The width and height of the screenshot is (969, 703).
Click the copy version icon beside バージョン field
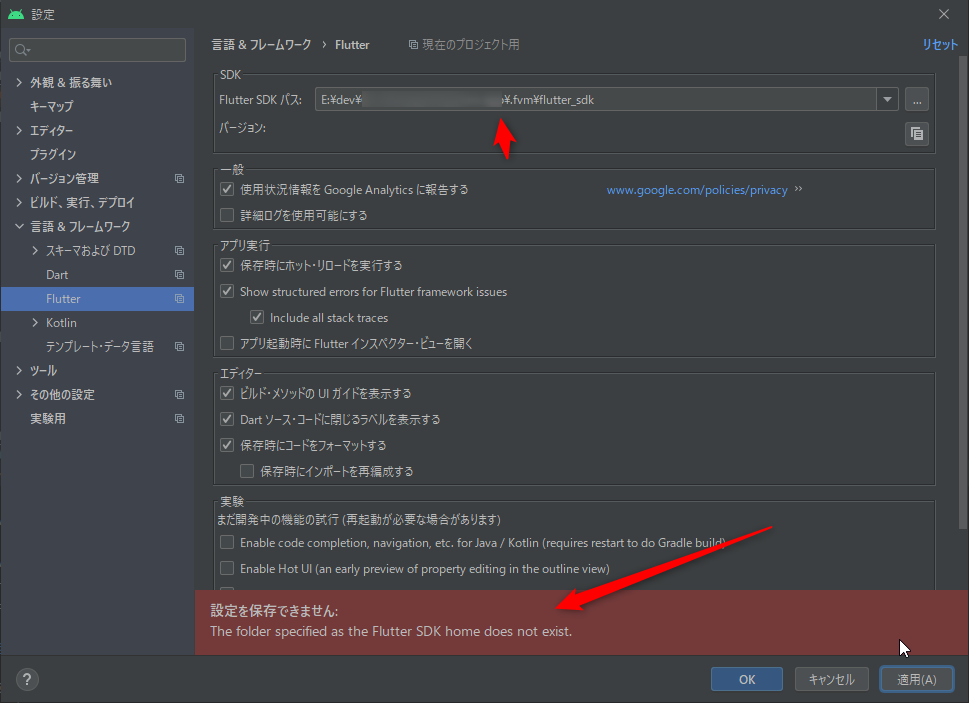[x=916, y=133]
